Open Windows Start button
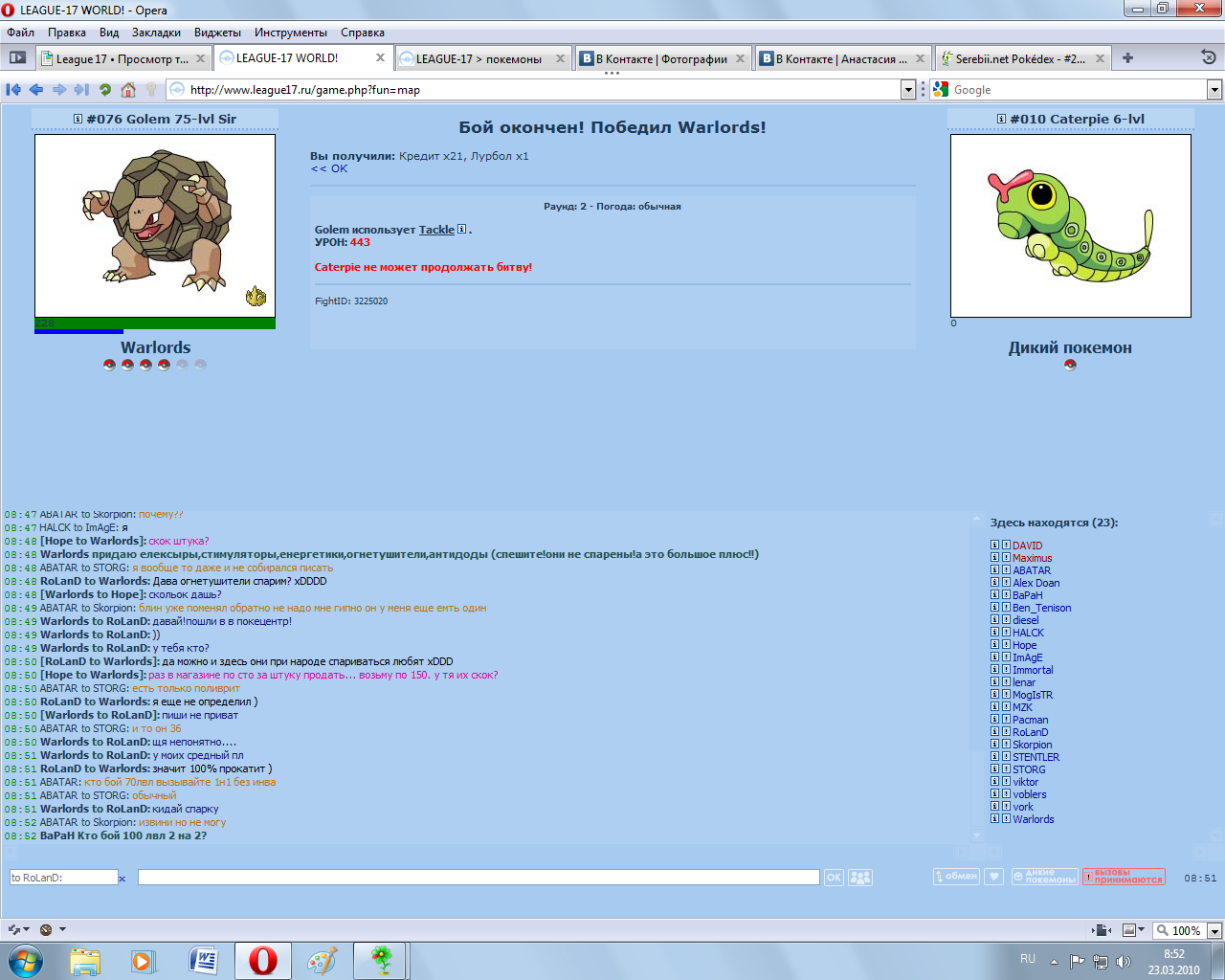1225x980 pixels. pyautogui.click(x=25, y=961)
